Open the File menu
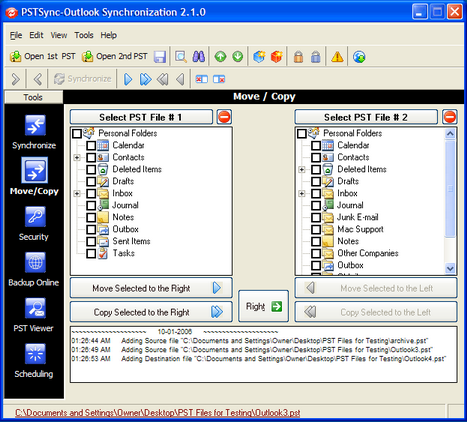 click(16, 35)
